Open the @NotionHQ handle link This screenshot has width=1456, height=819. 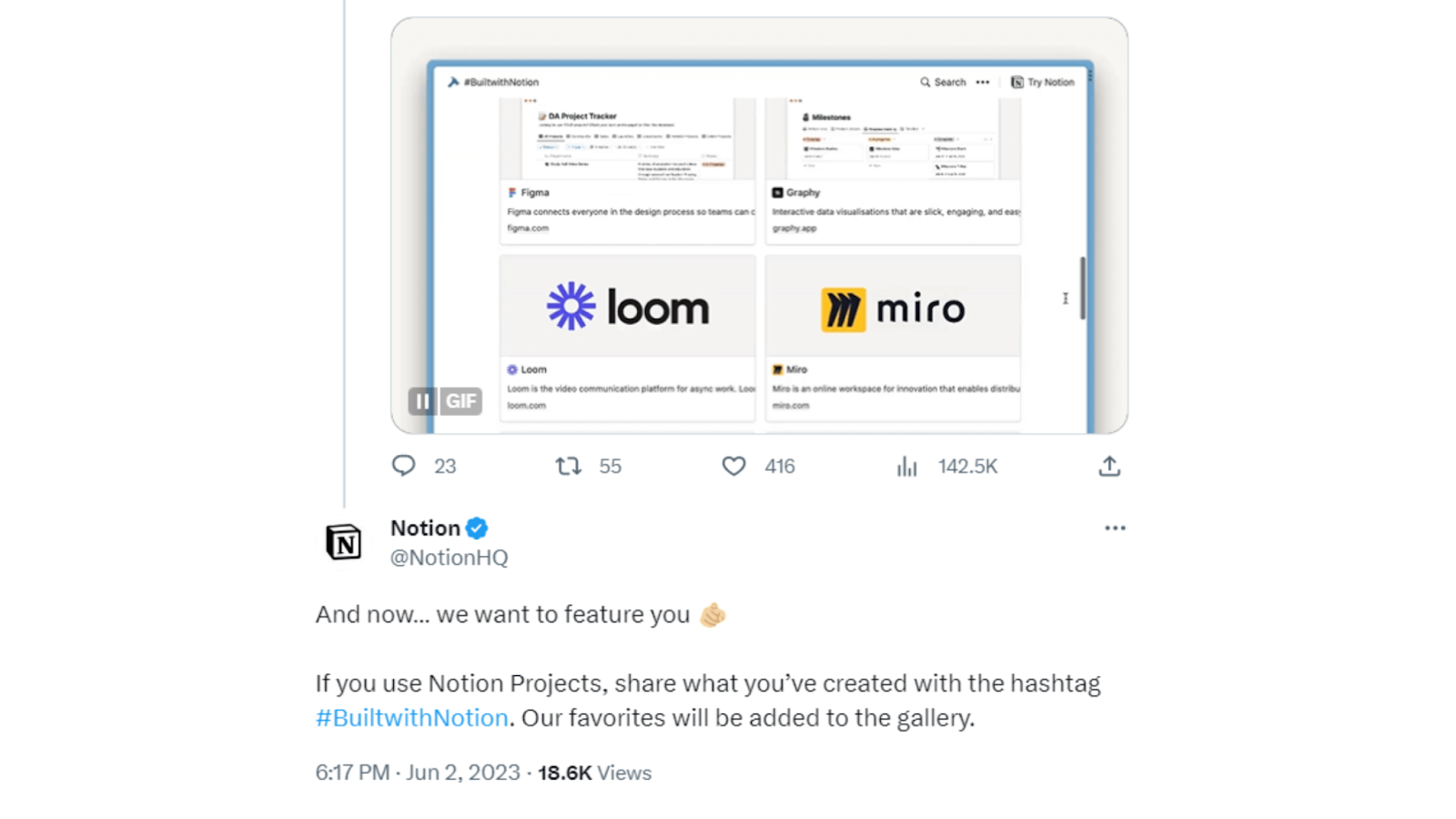[x=449, y=558]
